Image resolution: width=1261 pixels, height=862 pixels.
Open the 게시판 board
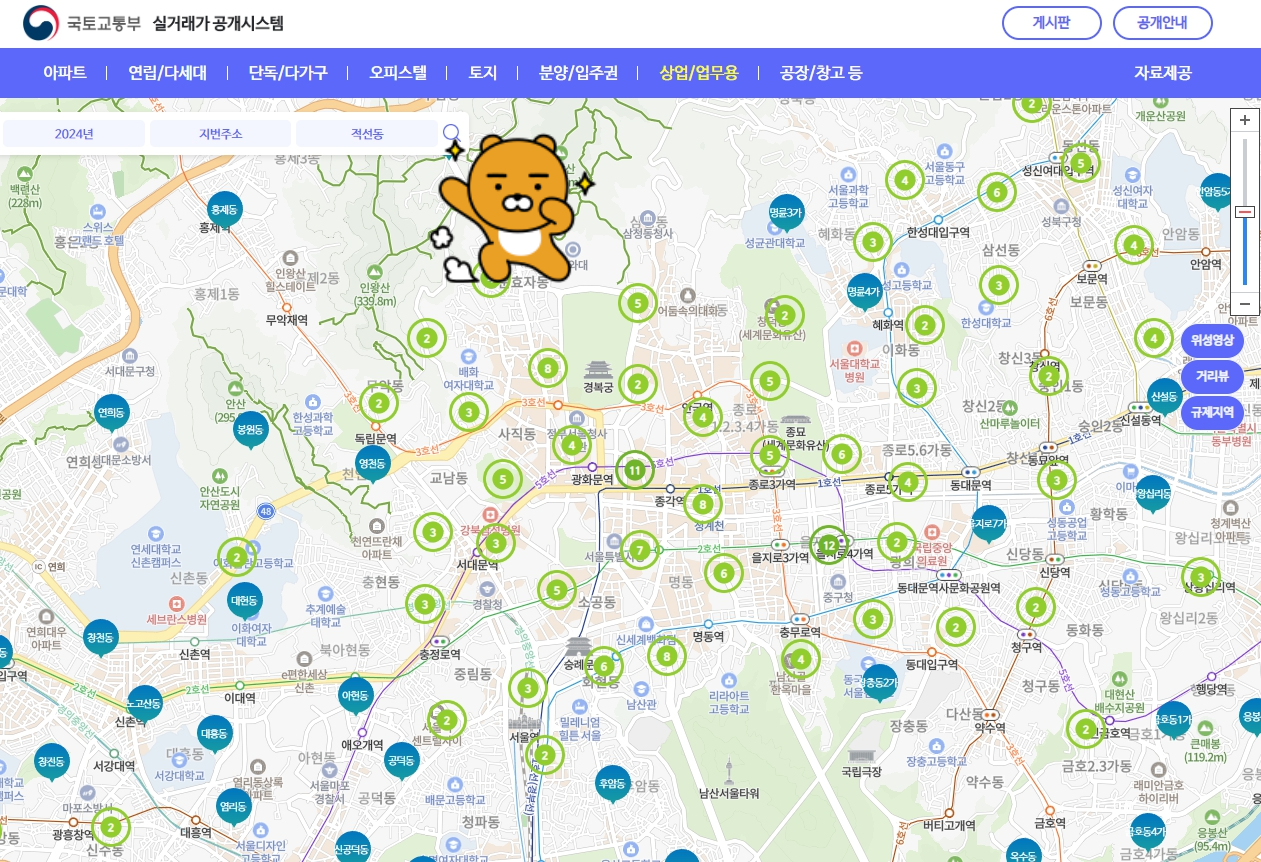[1051, 23]
